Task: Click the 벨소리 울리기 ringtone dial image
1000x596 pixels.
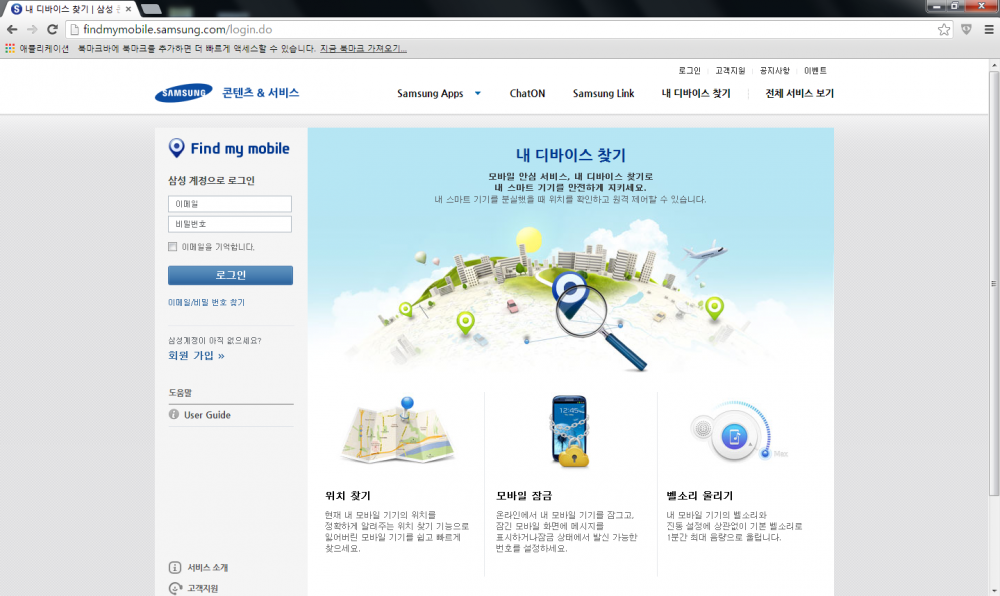Action: tap(734, 433)
